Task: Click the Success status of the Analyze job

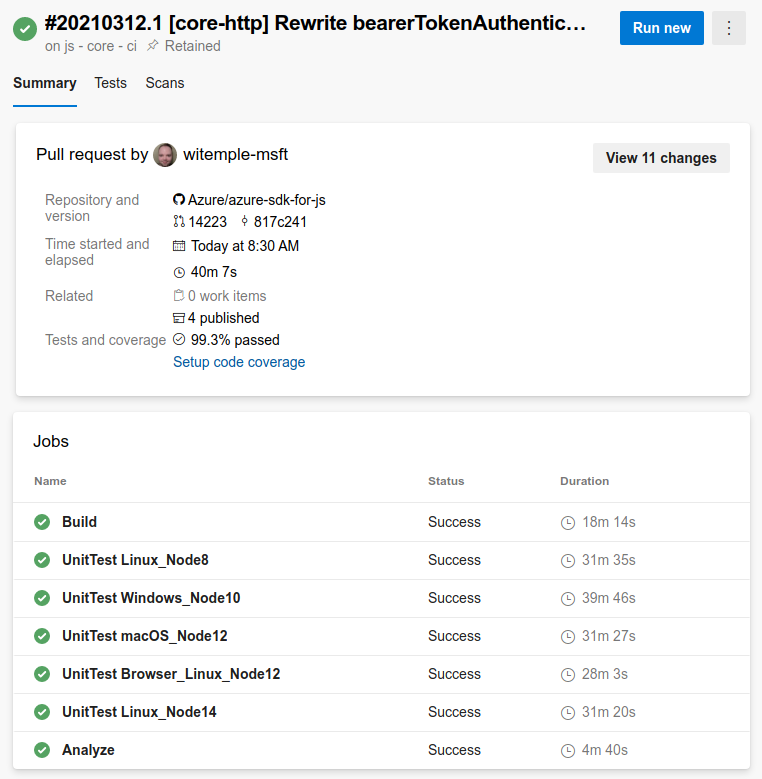Action: (454, 750)
